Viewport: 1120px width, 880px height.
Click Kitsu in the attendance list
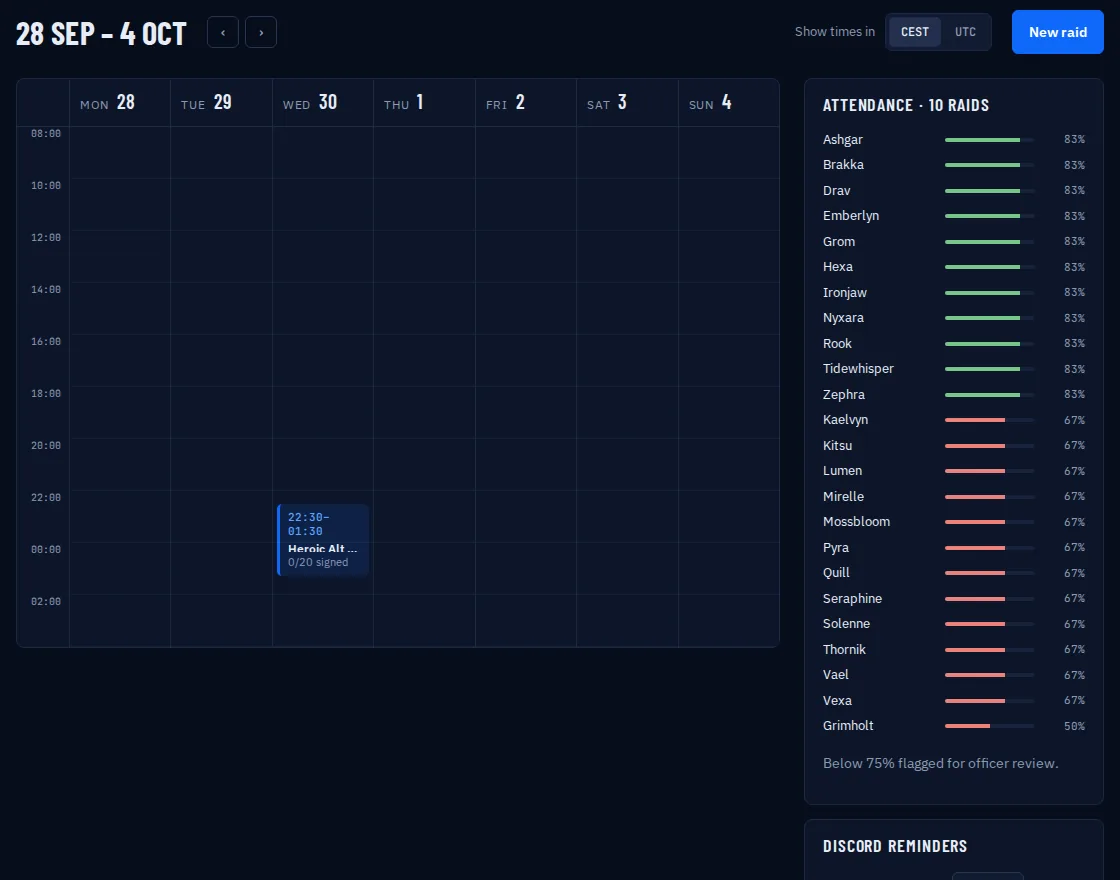[x=837, y=446]
